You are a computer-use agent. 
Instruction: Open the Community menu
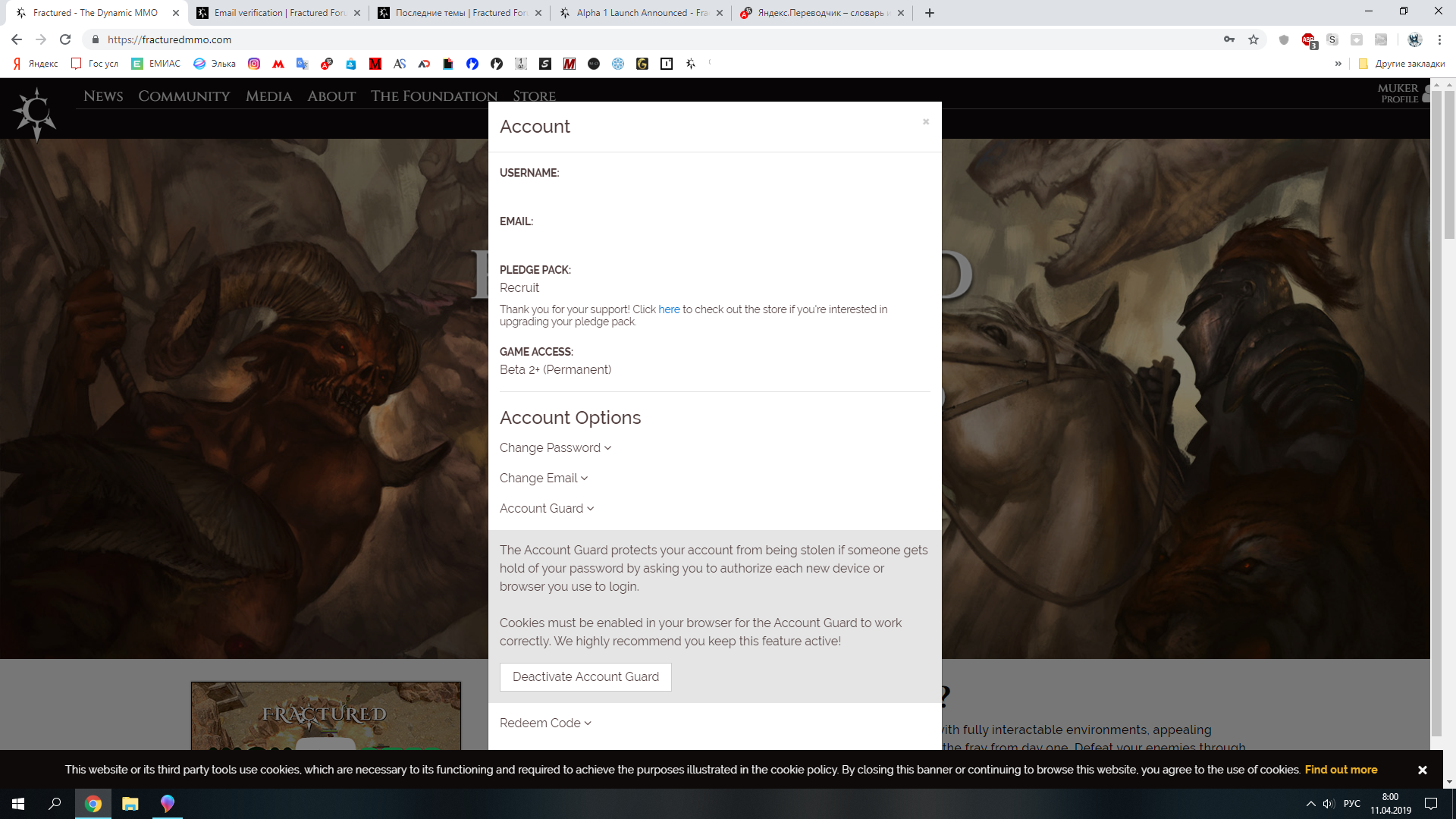click(184, 96)
